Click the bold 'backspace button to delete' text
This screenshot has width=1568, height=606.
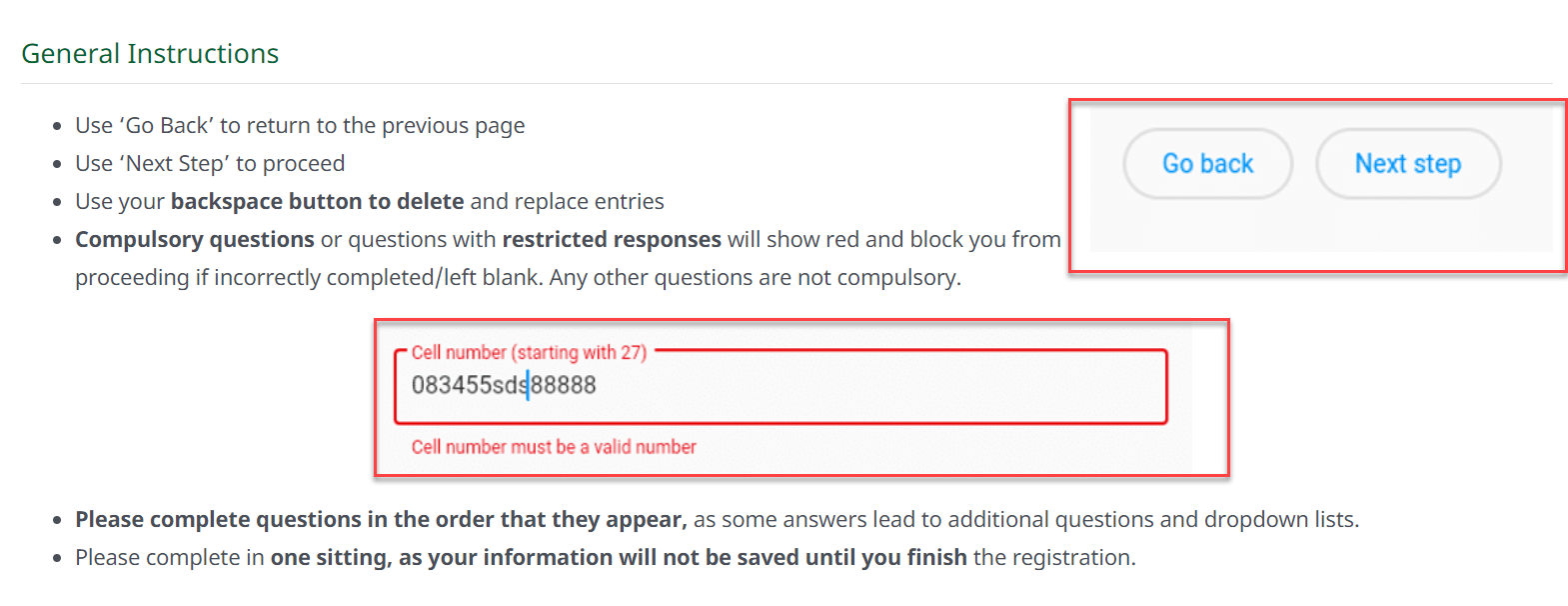coord(317,202)
